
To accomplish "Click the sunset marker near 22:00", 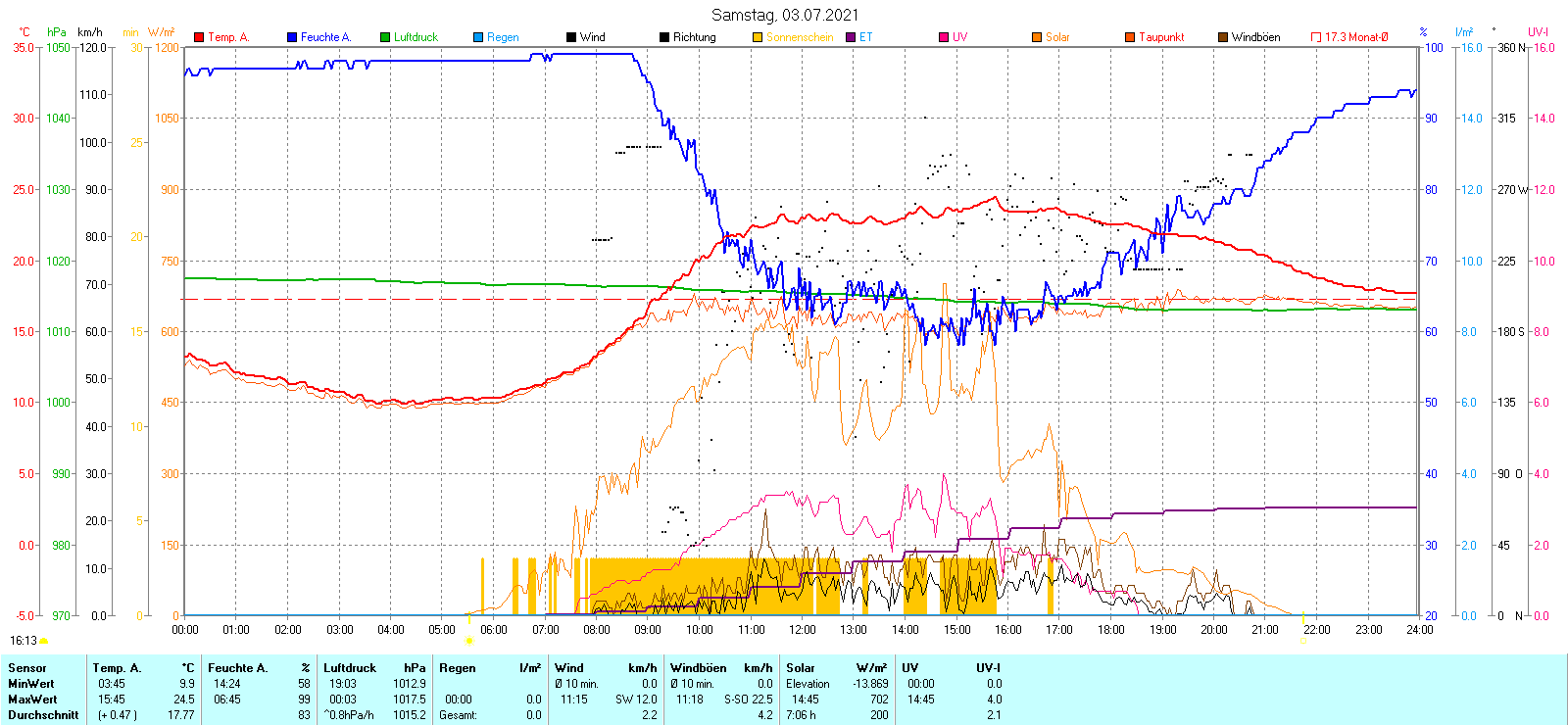I will click(1303, 641).
